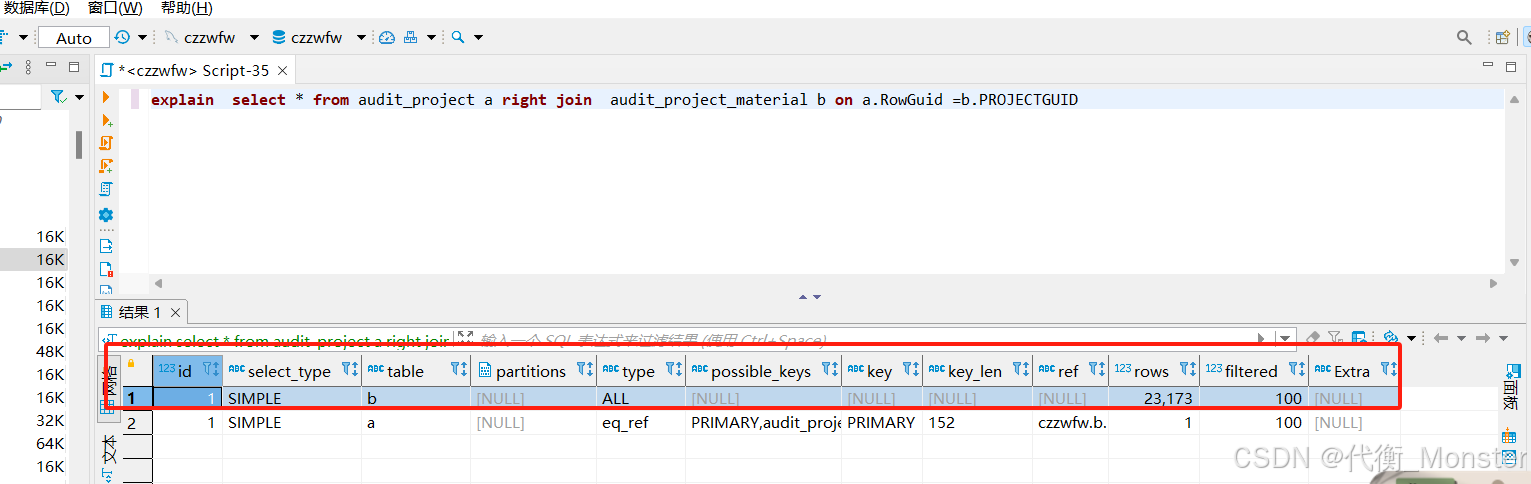The height and width of the screenshot is (484, 1531).
Task: Click the filter sort icon on the select_type column
Action: click(x=349, y=370)
